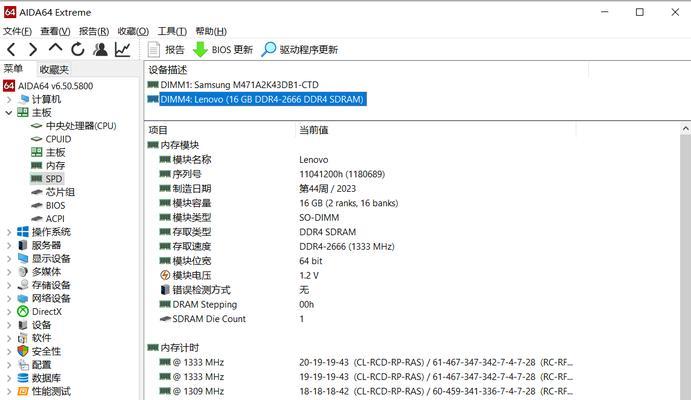Open the 查看(V) menu

(x=55, y=31)
